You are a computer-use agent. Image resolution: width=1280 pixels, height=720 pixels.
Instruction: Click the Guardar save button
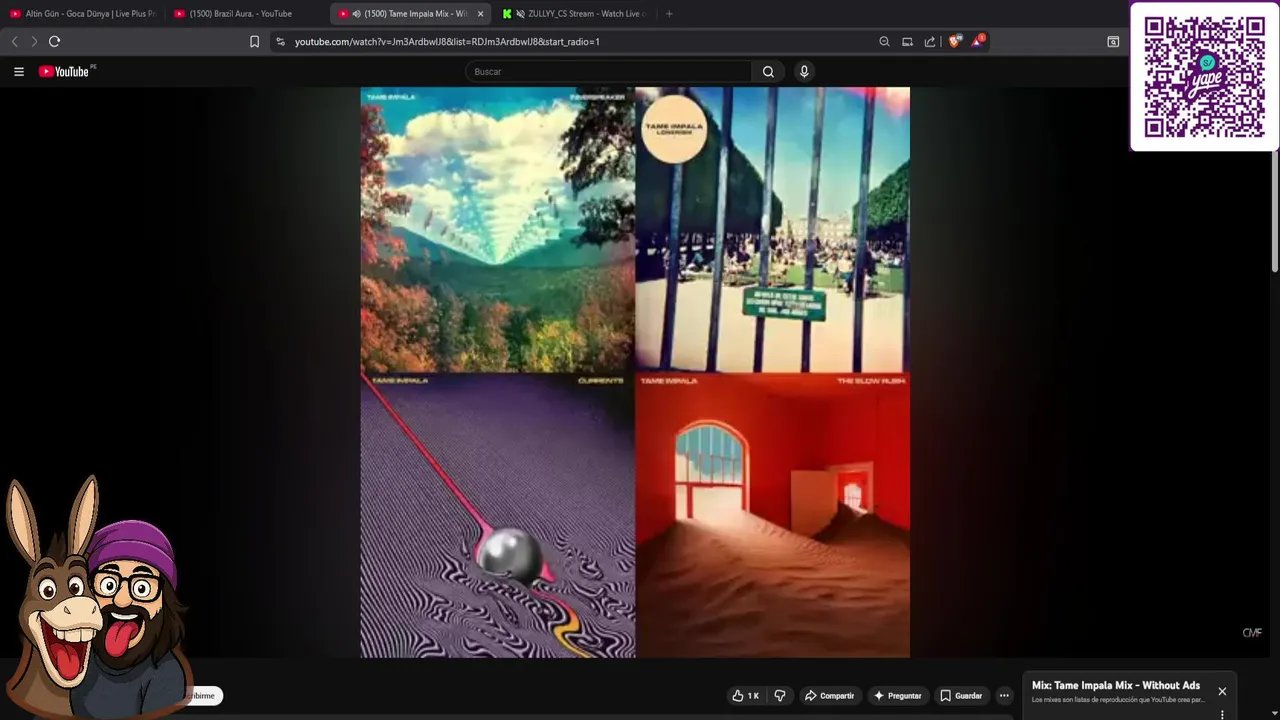(961, 696)
